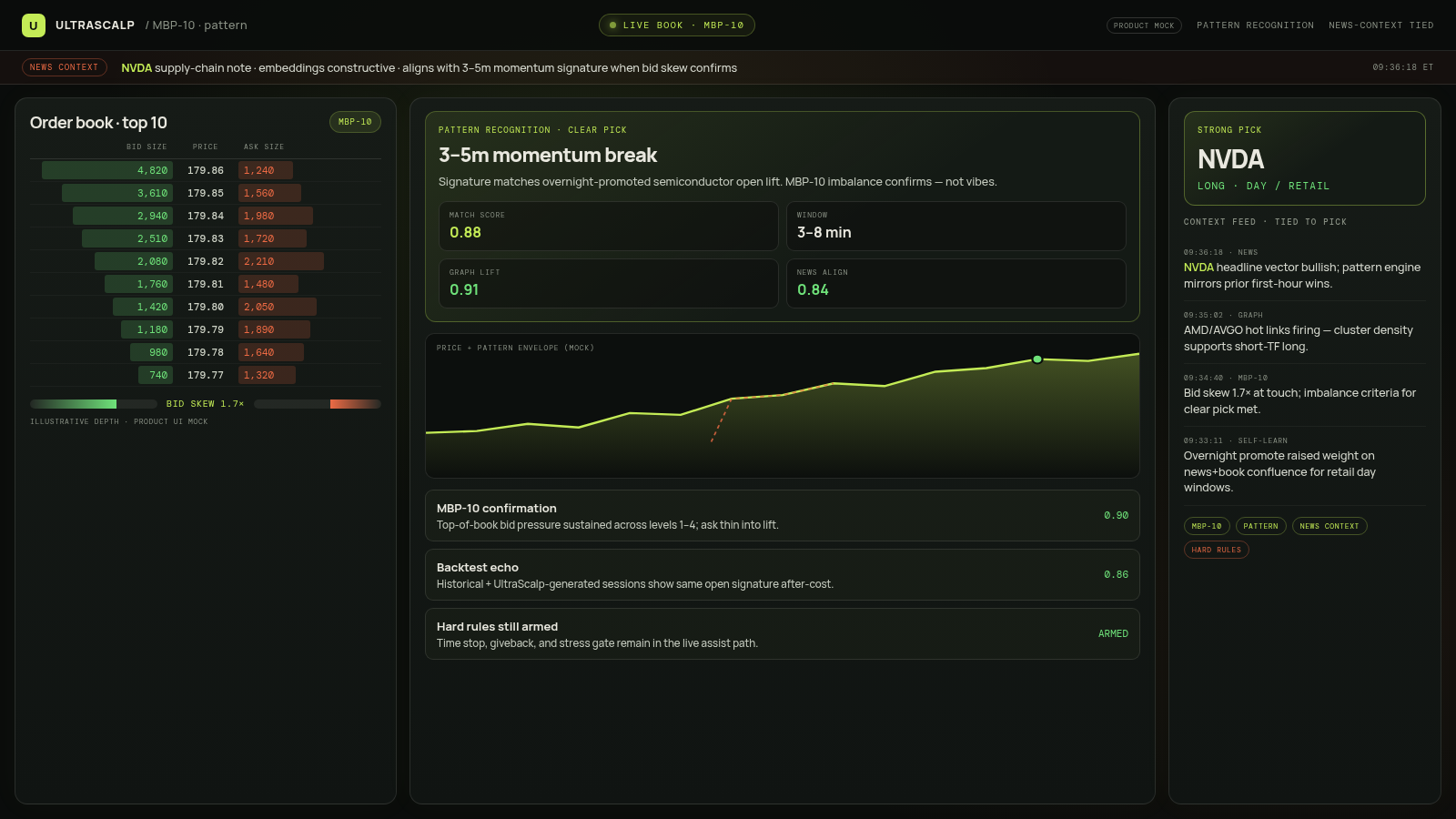
Task: Click the green bid skew bar
Action: click(x=94, y=404)
